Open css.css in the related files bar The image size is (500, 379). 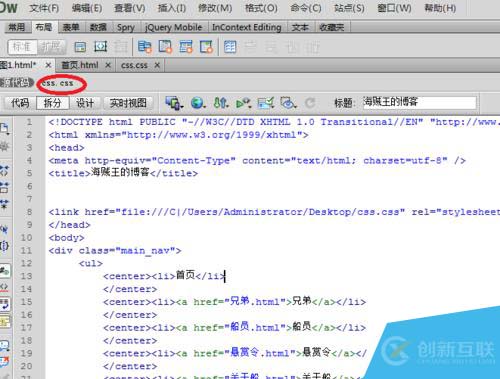[x=57, y=83]
